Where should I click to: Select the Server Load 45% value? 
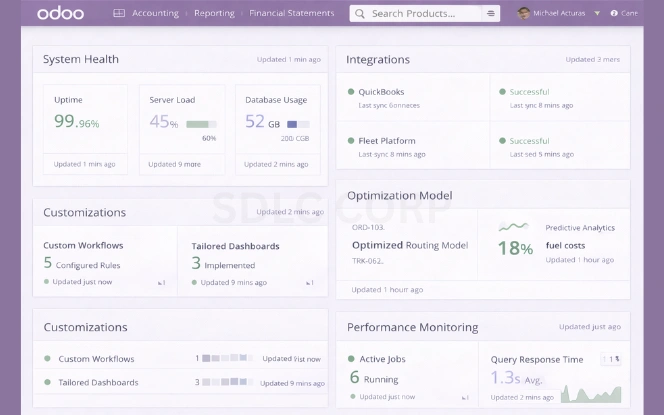163,122
